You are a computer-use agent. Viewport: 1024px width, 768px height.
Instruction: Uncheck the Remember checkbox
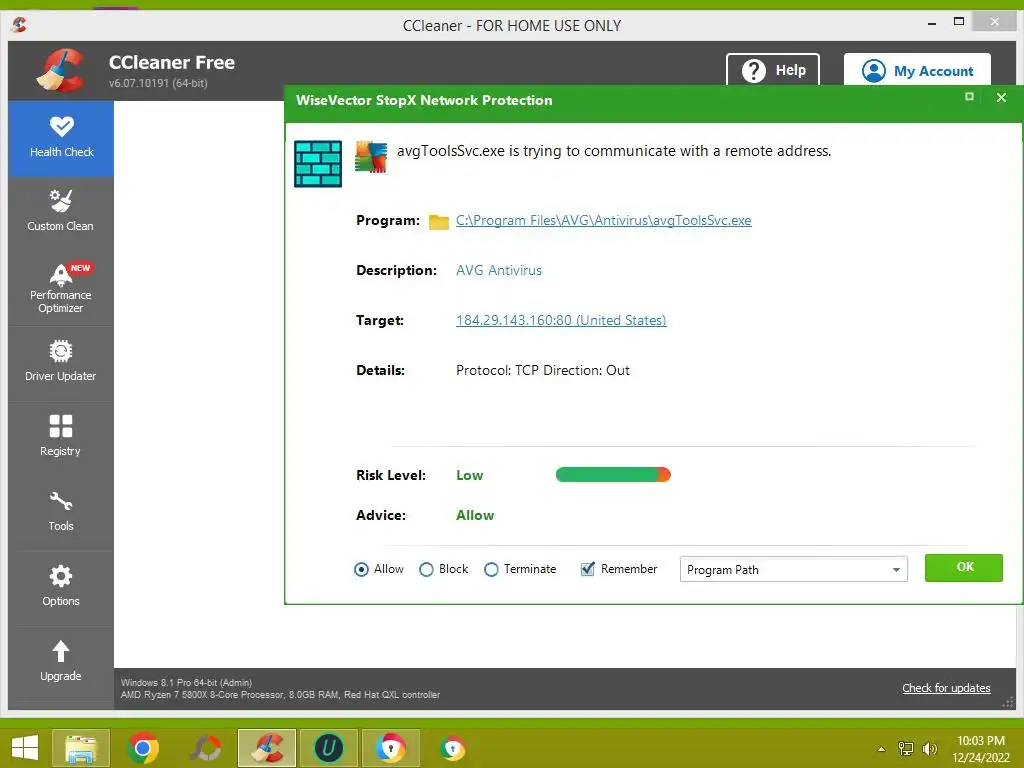pos(588,569)
